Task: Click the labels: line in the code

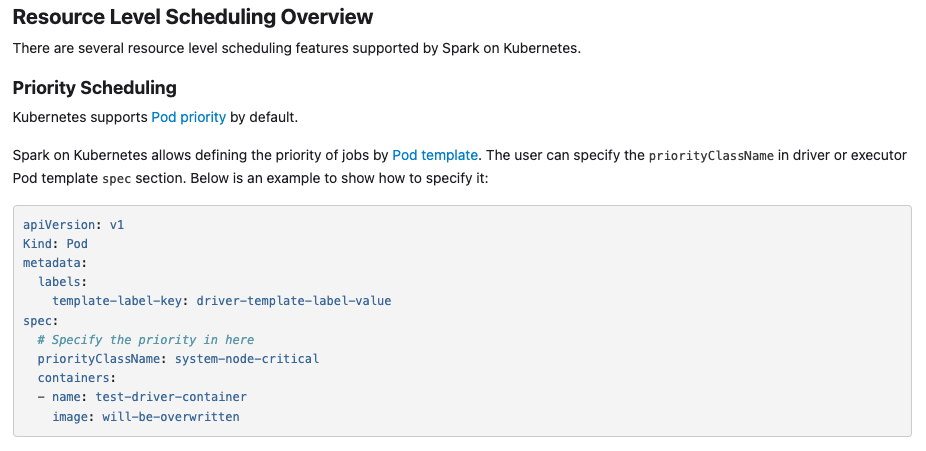Action: coord(62,282)
